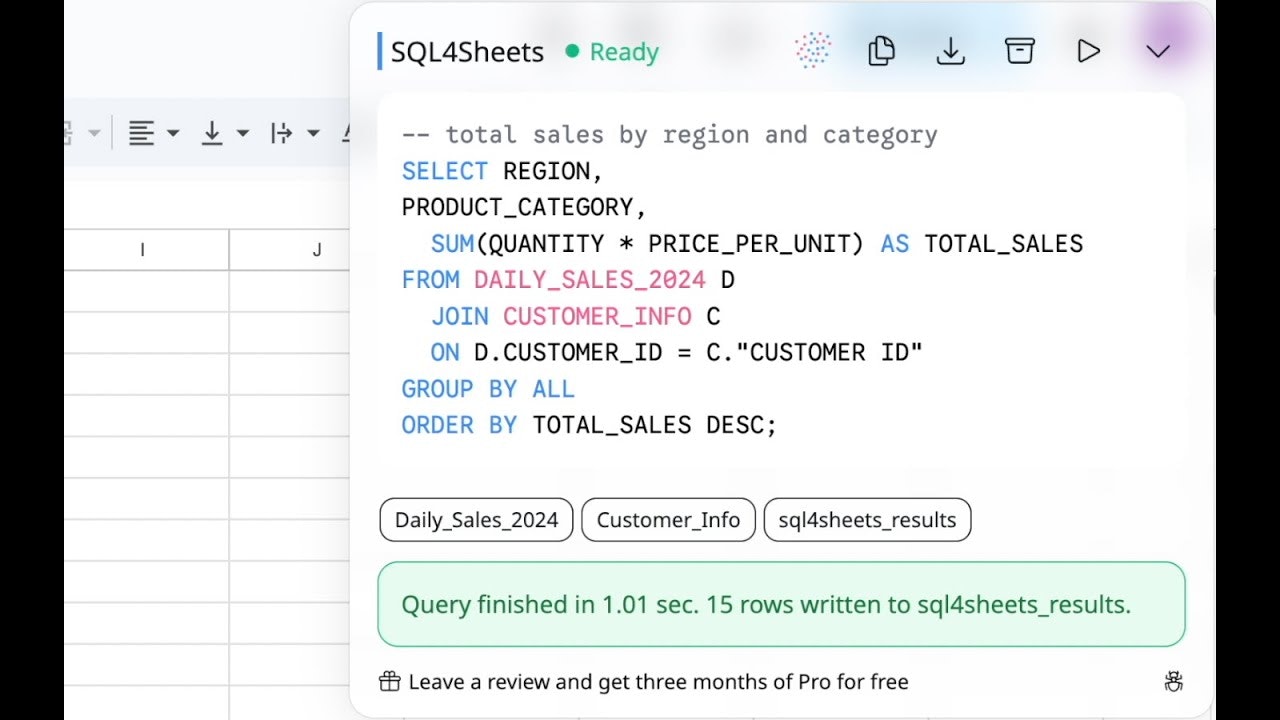Select the Daily_Sales_2024 sheet chip
Image resolution: width=1280 pixels, height=720 pixels.
pyautogui.click(x=475, y=519)
